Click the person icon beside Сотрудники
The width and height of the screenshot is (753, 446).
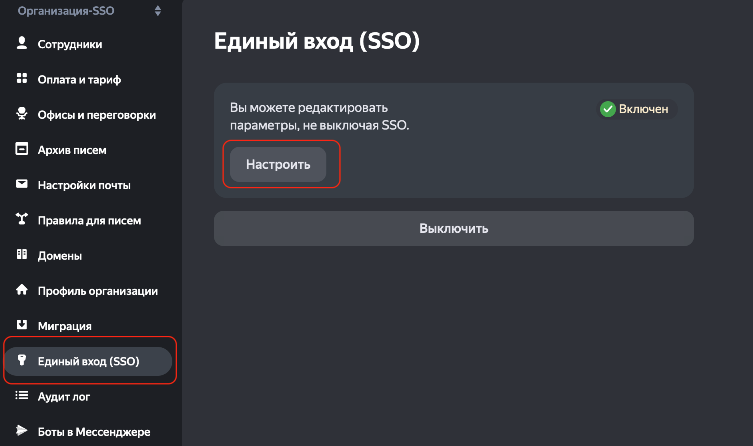22,43
